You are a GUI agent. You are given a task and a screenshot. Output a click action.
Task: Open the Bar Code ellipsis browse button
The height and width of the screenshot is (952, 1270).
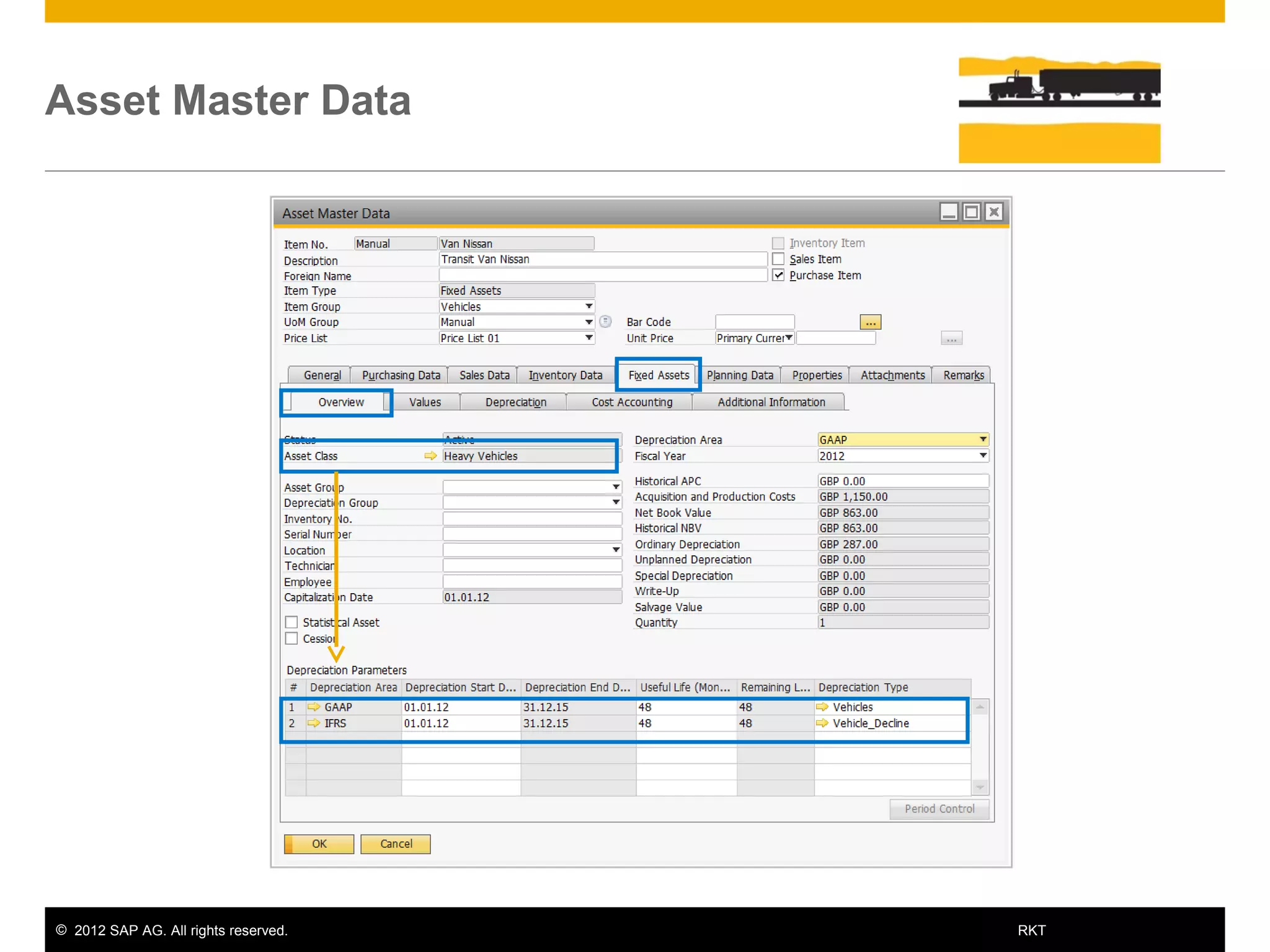870,322
